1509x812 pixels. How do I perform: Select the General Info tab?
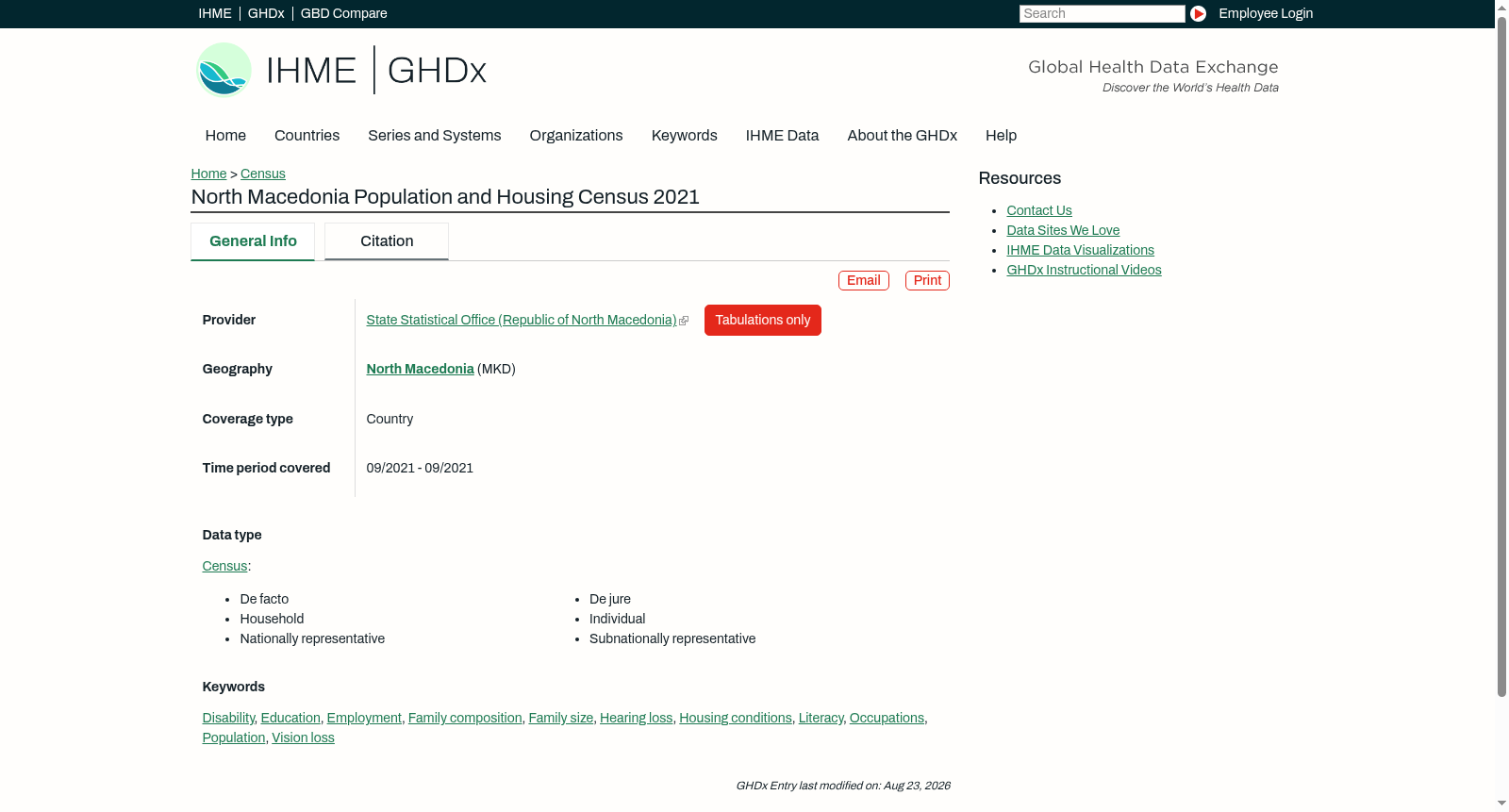click(x=253, y=241)
